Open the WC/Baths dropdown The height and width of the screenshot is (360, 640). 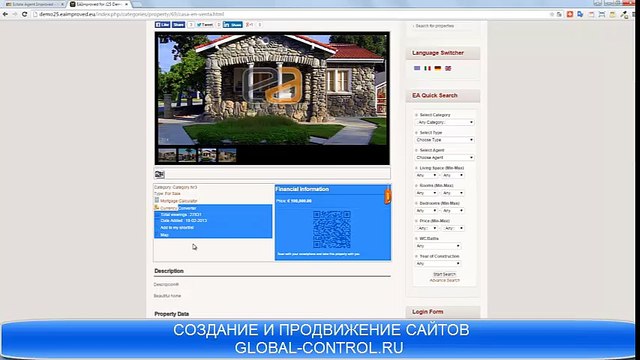tap(438, 246)
